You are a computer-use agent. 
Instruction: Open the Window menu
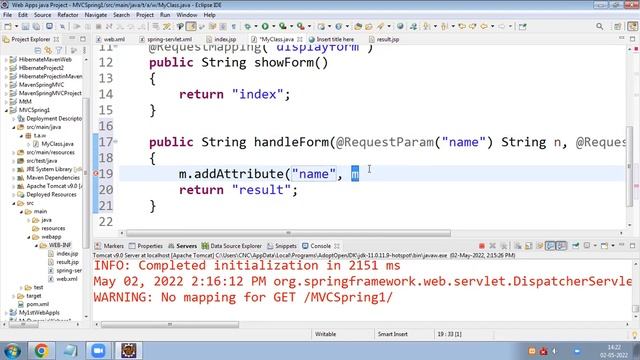click(187, 15)
